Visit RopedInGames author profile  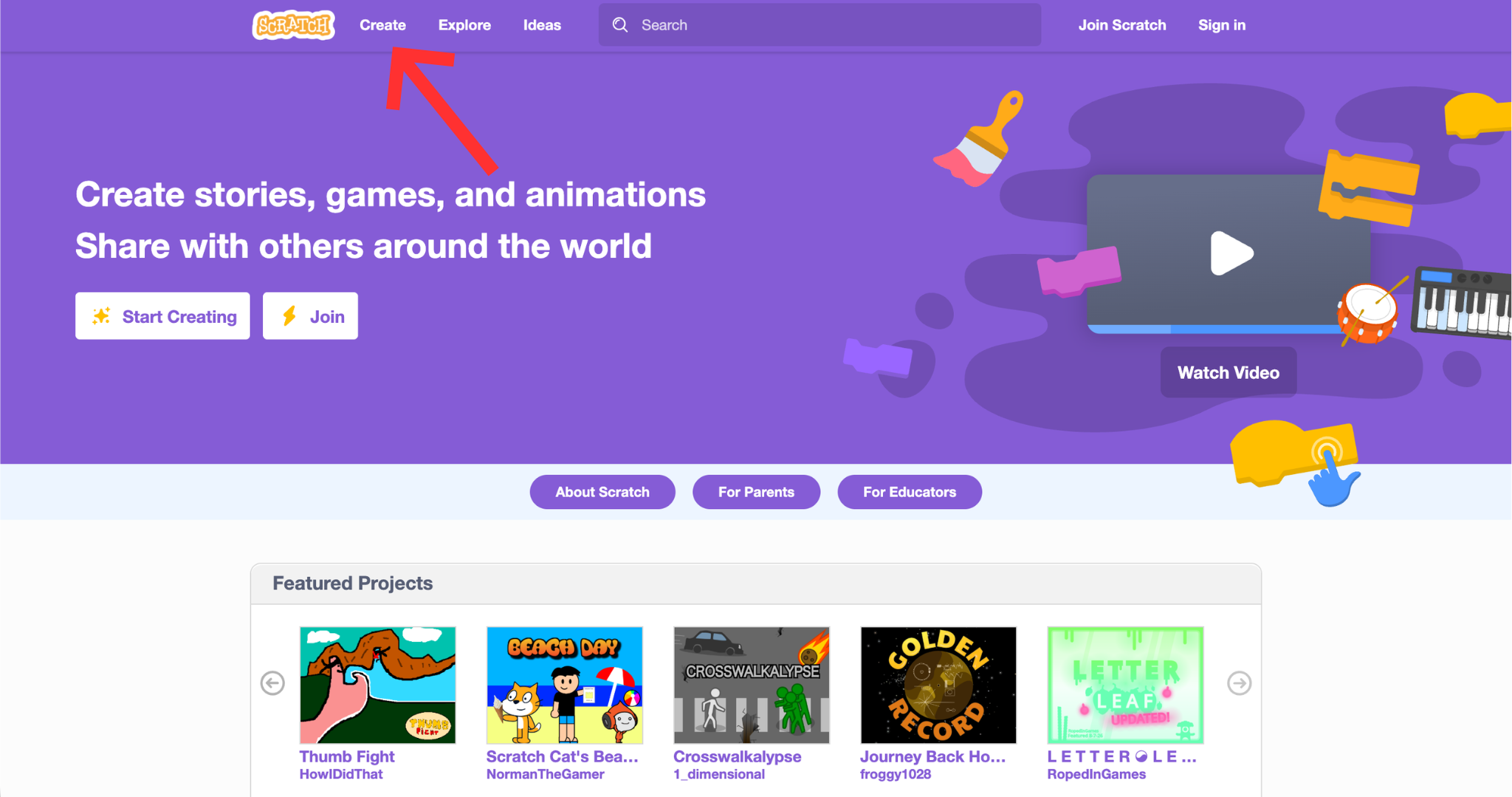1096,774
